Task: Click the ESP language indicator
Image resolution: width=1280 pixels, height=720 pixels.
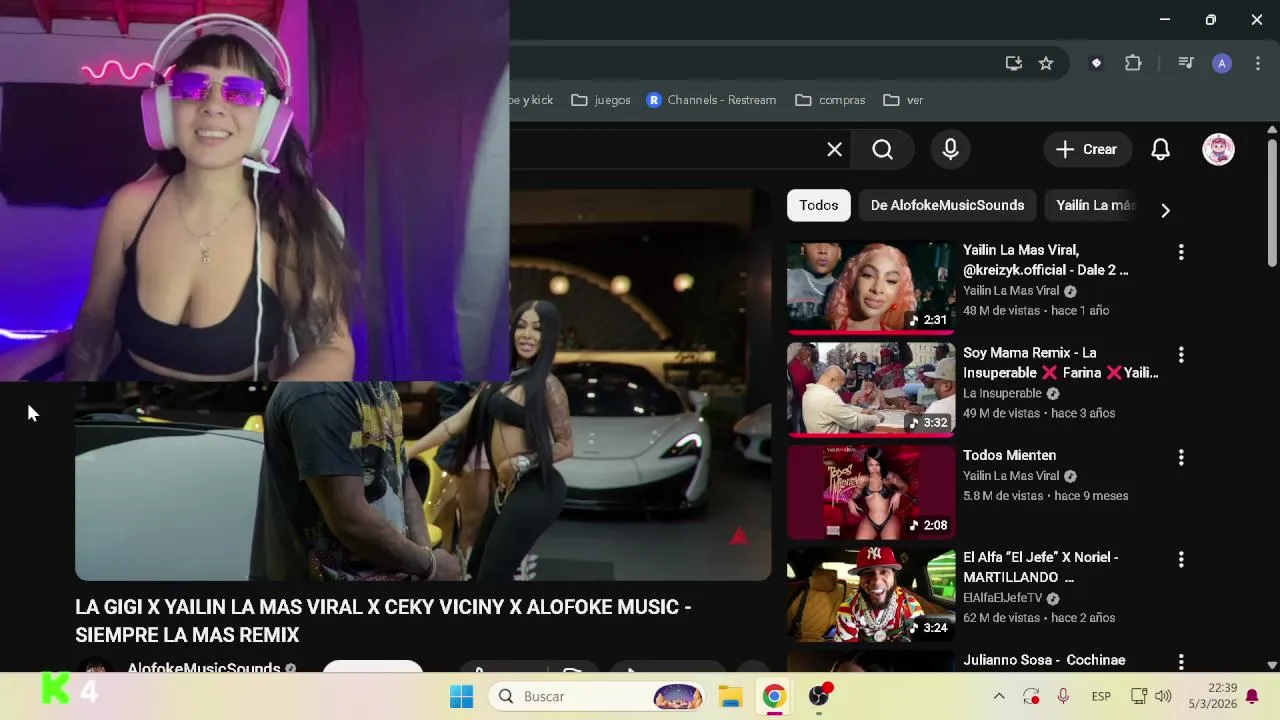Action: [1101, 697]
